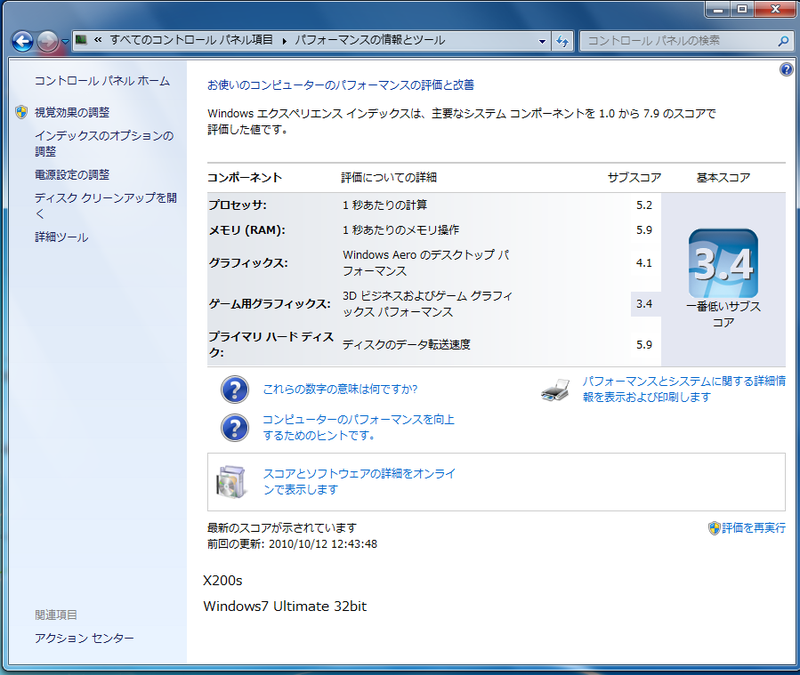Screen dimensions: 800x675
Task: Select the ゲーム用グラフィックス: row label
Action: (269, 304)
